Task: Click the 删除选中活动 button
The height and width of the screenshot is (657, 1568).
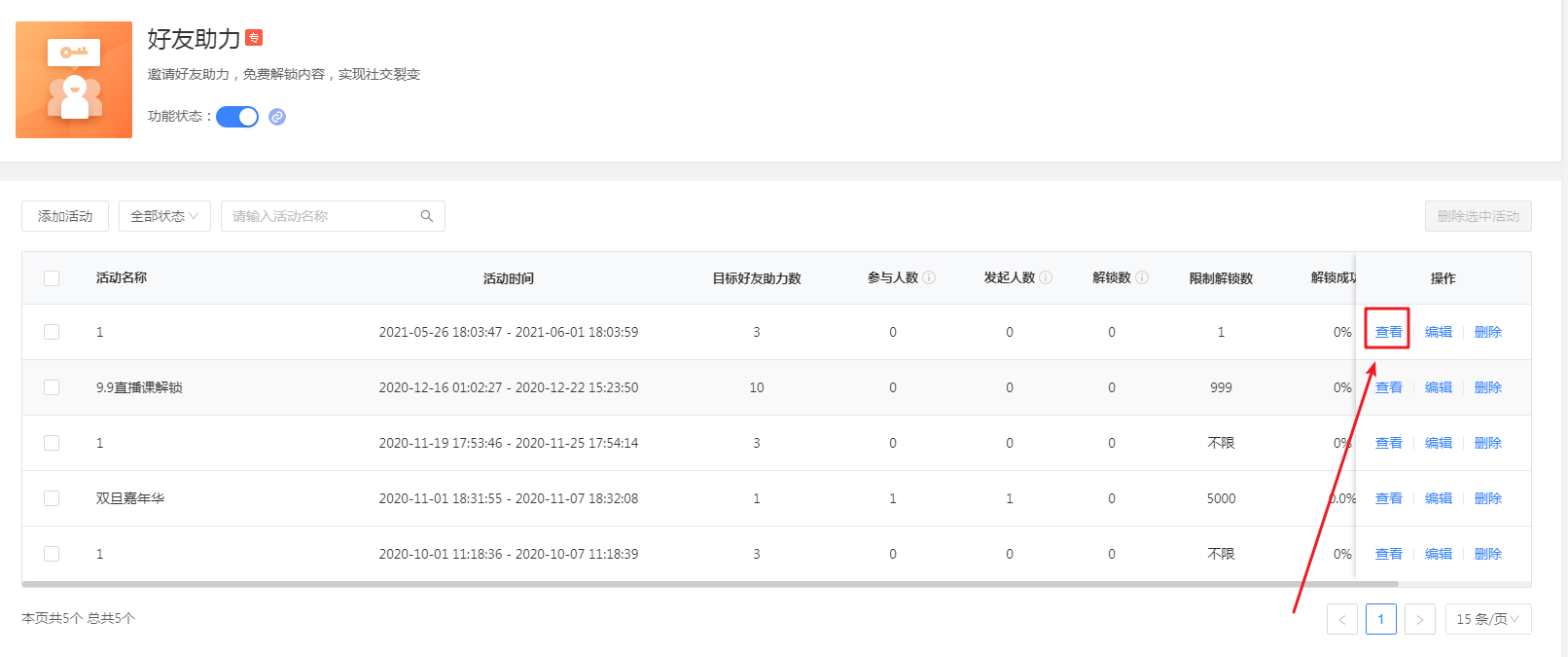Action: tap(1479, 216)
